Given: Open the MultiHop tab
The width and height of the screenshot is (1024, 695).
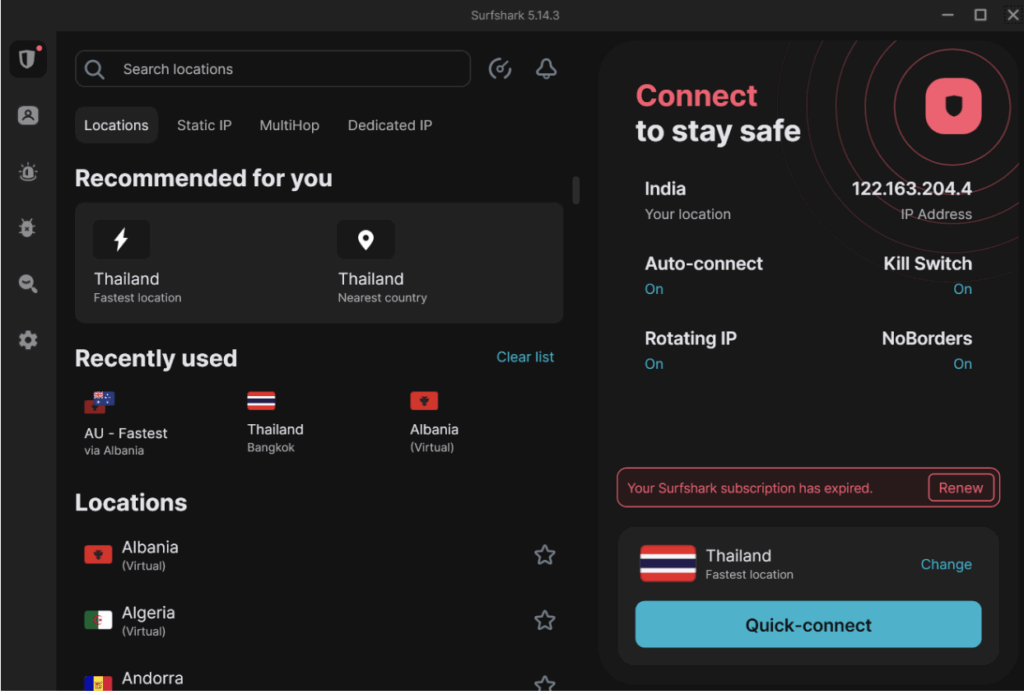Looking at the screenshot, I should click(289, 125).
